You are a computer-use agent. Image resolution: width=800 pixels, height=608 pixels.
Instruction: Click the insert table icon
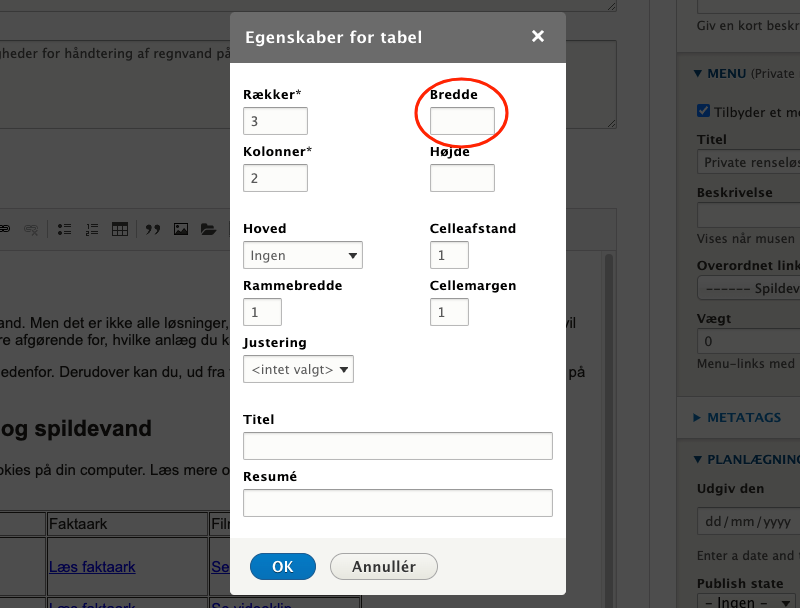tap(120, 229)
